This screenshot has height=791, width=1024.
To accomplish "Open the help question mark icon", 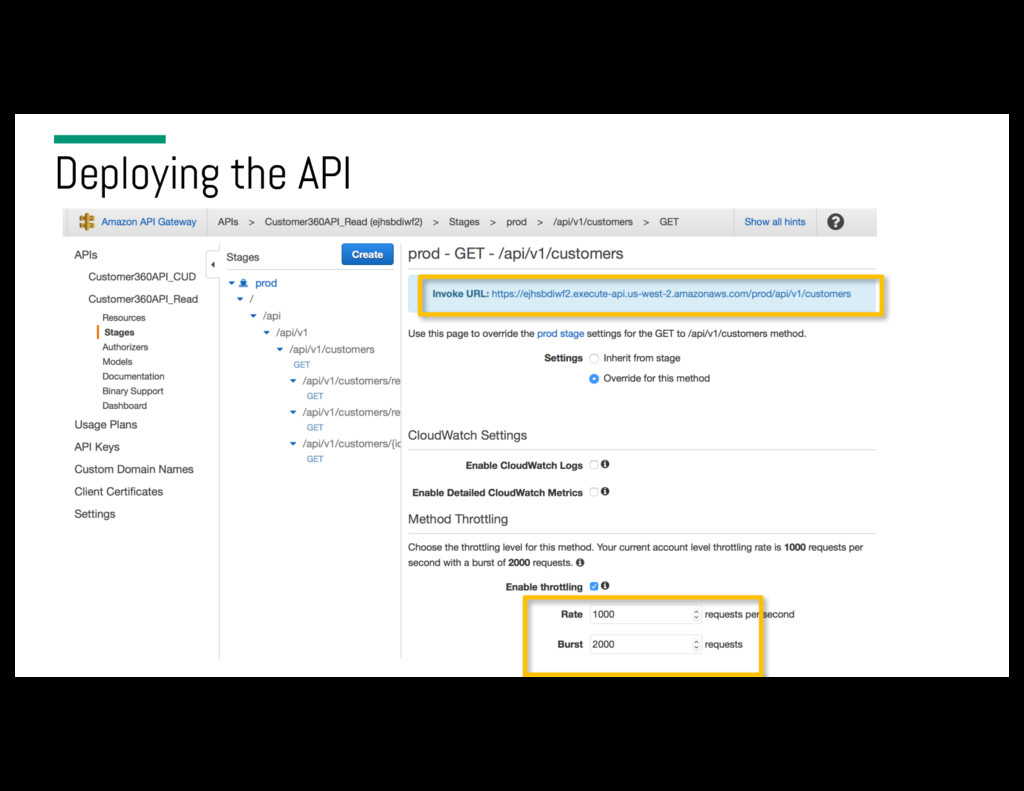I will [x=835, y=222].
